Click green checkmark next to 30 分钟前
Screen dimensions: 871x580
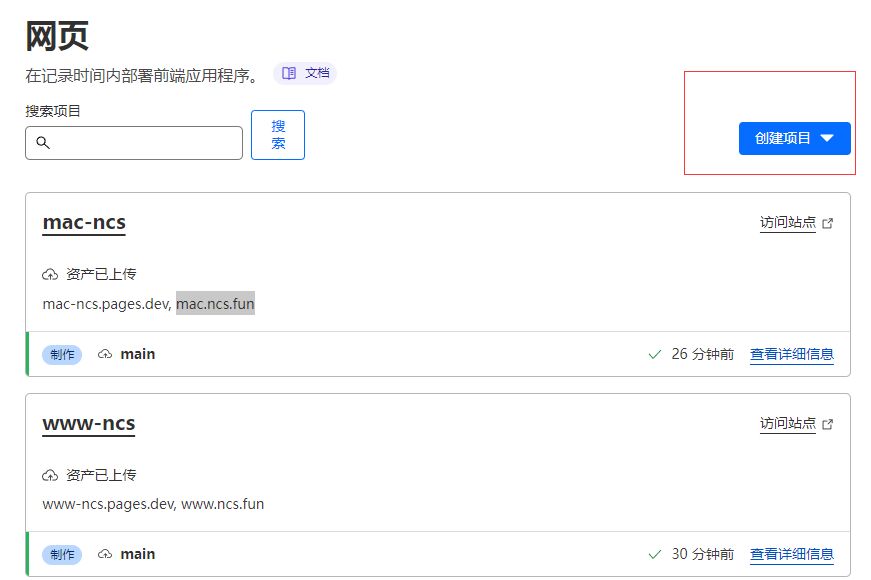pos(655,554)
